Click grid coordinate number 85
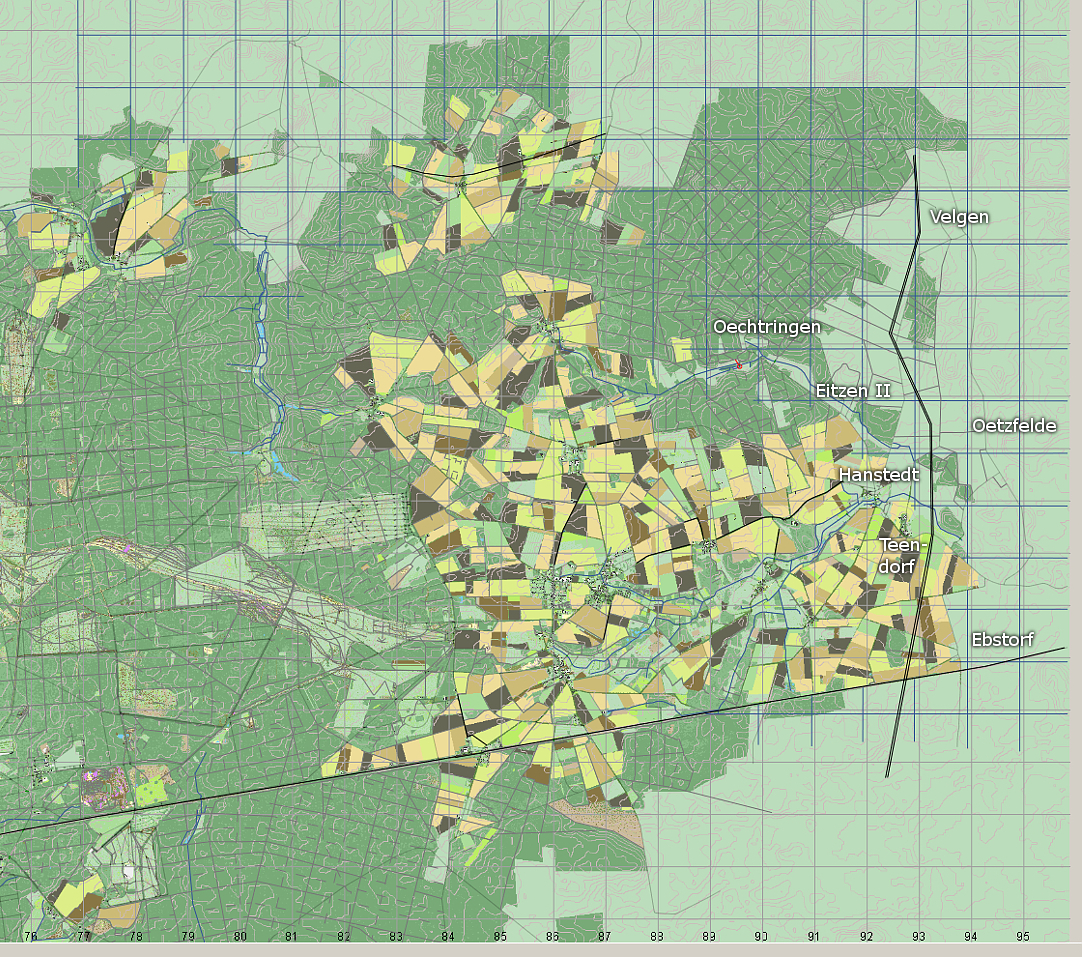The image size is (1082, 957). 500,937
